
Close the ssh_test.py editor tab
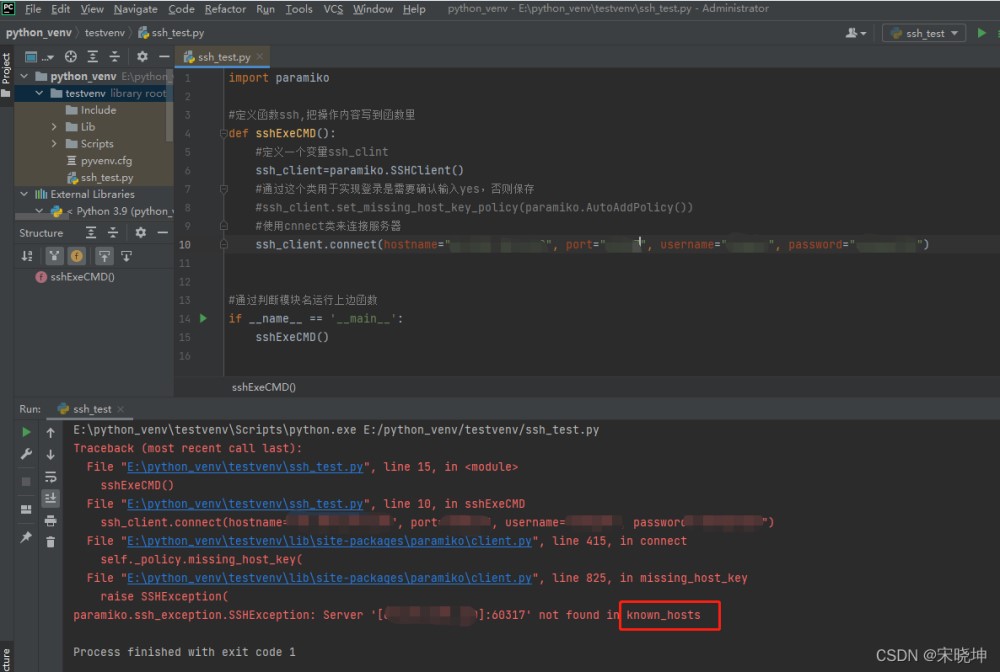tap(260, 57)
